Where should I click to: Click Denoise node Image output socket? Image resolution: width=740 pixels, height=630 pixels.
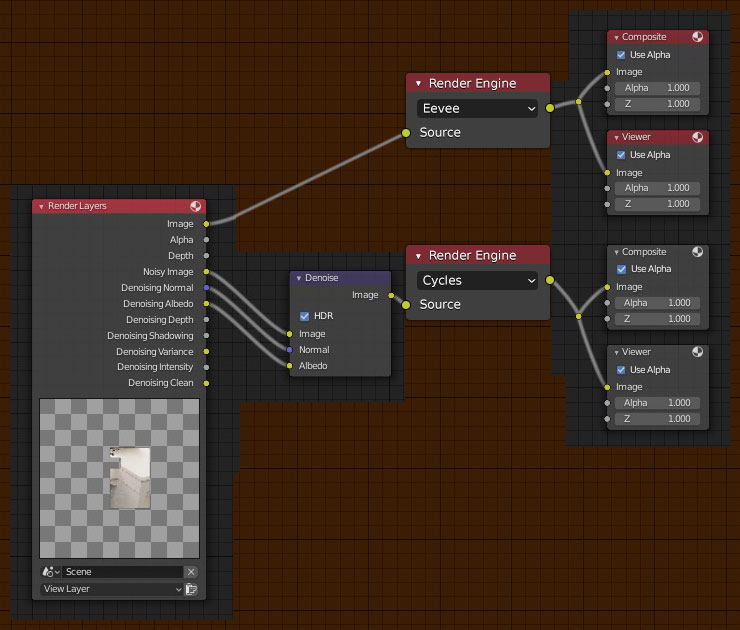pos(391,295)
